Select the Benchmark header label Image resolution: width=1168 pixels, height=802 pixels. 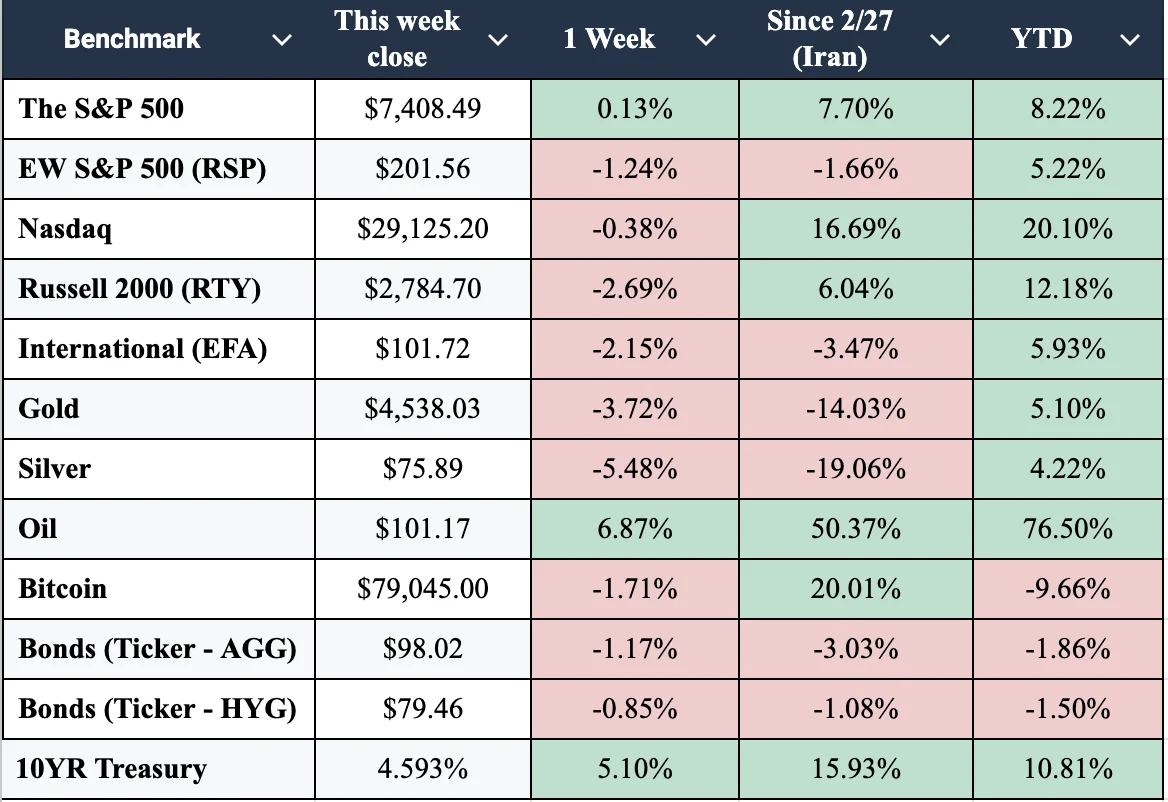pyautogui.click(x=132, y=39)
